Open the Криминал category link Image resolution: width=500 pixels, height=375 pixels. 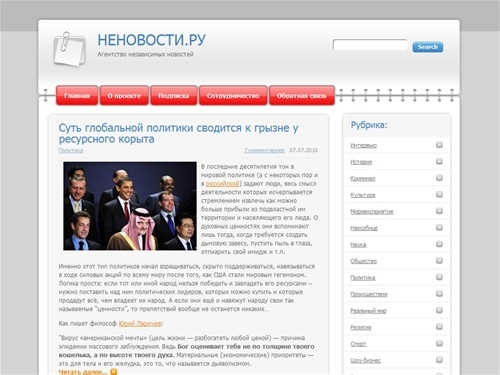point(363,179)
